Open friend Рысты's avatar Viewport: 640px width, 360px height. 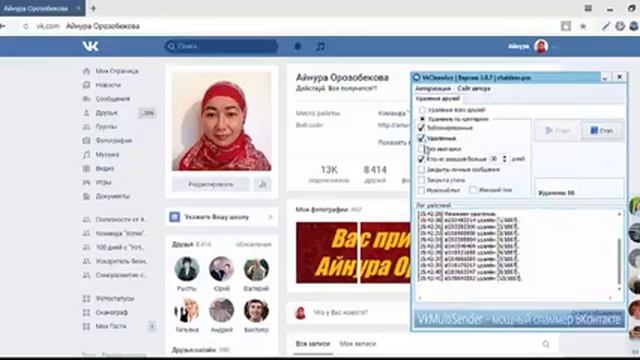[187, 269]
